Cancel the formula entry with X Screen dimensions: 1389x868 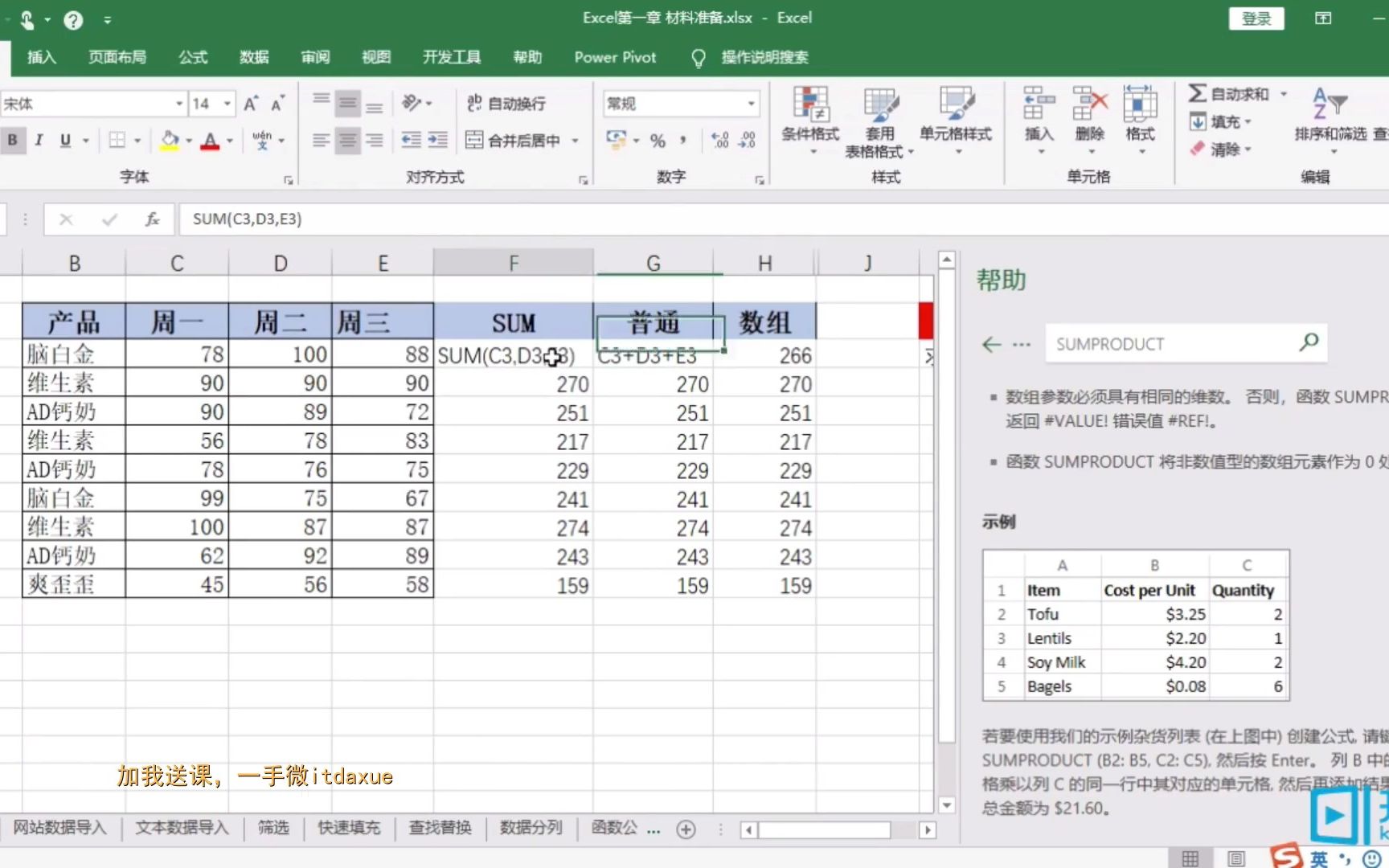(66, 219)
